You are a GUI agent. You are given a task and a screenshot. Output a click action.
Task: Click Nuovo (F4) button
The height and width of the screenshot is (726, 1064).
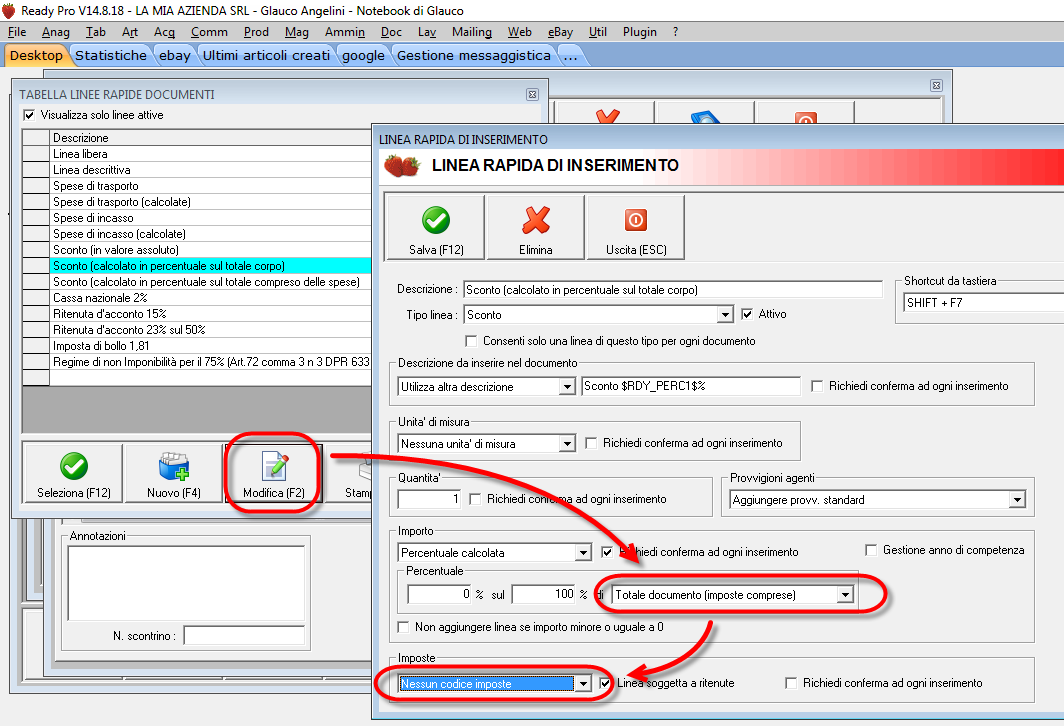174,473
